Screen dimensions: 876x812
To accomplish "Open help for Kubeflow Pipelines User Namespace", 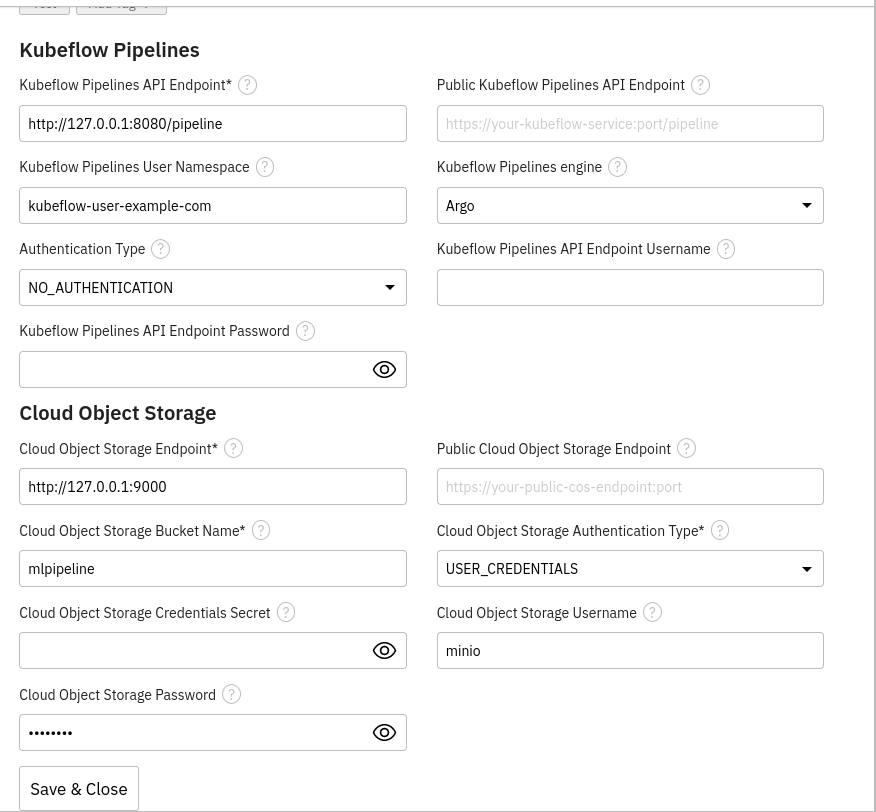I will 265,167.
